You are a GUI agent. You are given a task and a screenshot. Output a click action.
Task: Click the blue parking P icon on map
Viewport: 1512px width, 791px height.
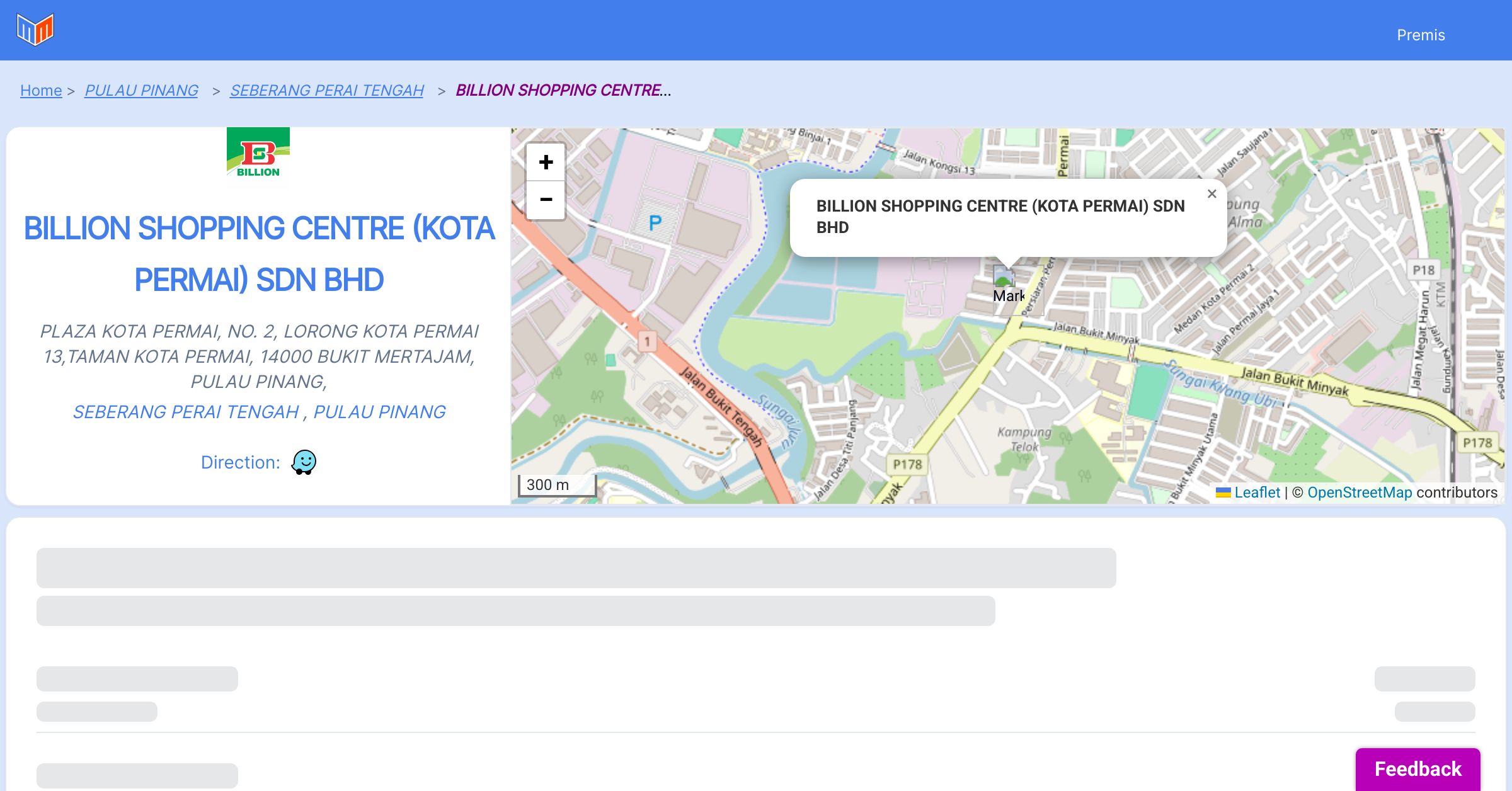coord(655,222)
